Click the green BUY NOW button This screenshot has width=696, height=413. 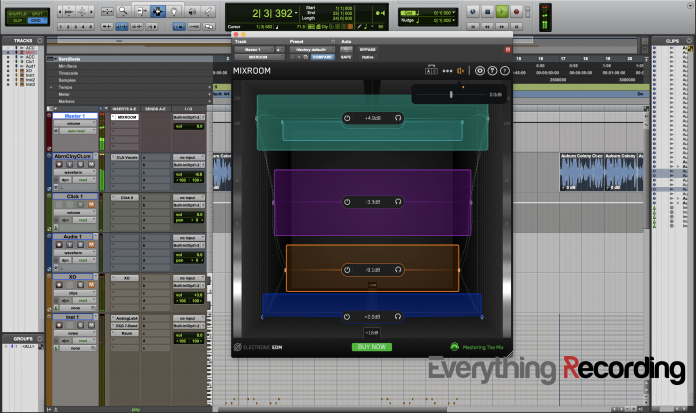tap(372, 347)
